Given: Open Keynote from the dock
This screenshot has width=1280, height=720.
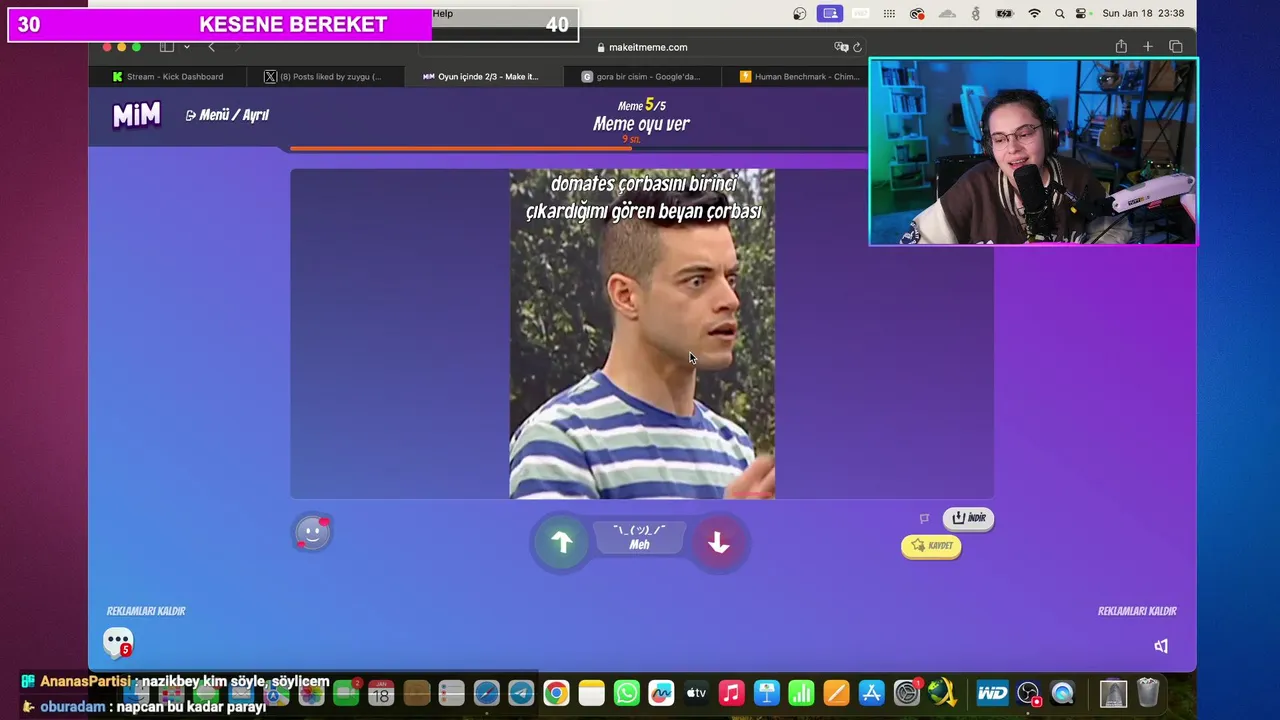Looking at the screenshot, I should pyautogui.click(x=766, y=693).
